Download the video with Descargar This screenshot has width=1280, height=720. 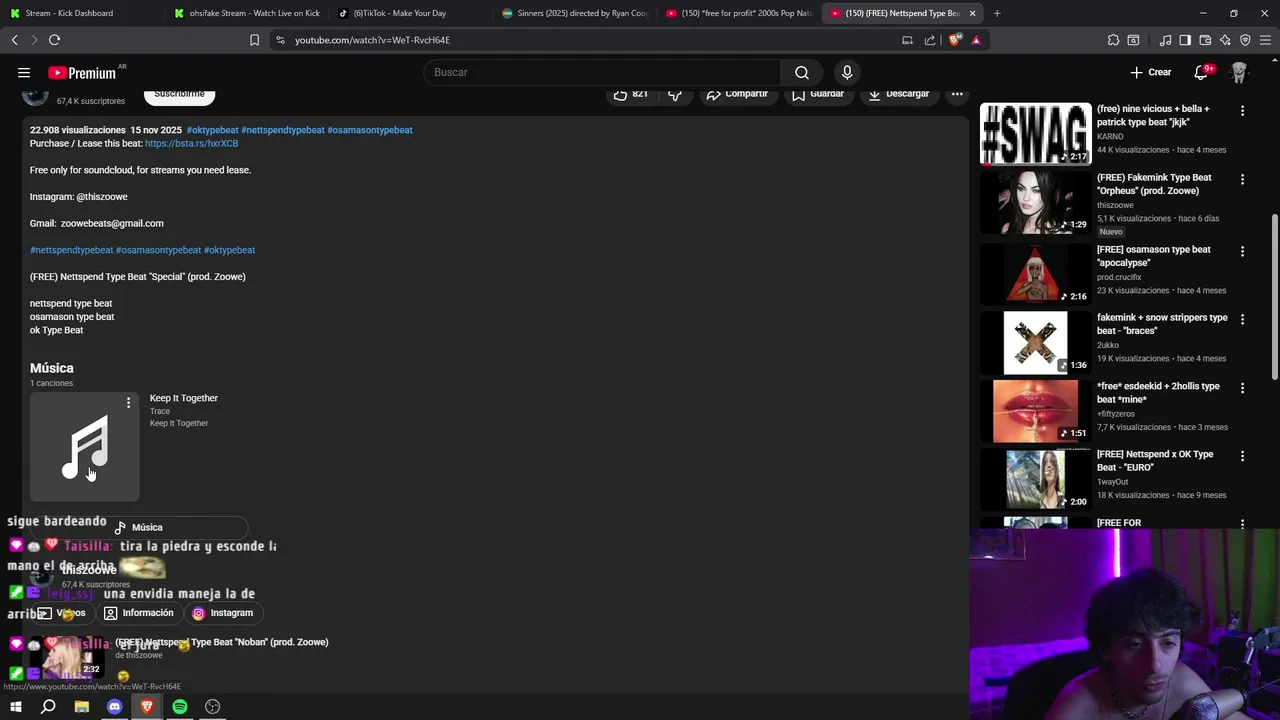coord(899,94)
